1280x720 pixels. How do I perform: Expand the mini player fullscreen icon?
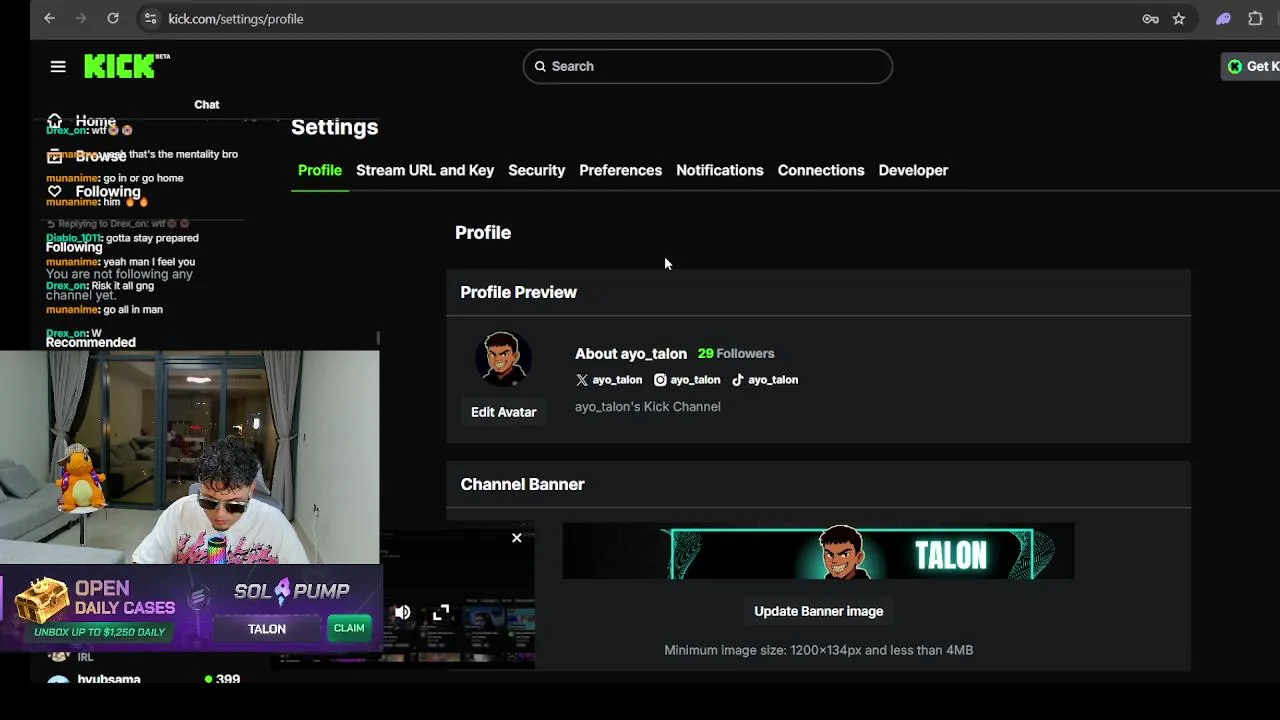tap(441, 612)
